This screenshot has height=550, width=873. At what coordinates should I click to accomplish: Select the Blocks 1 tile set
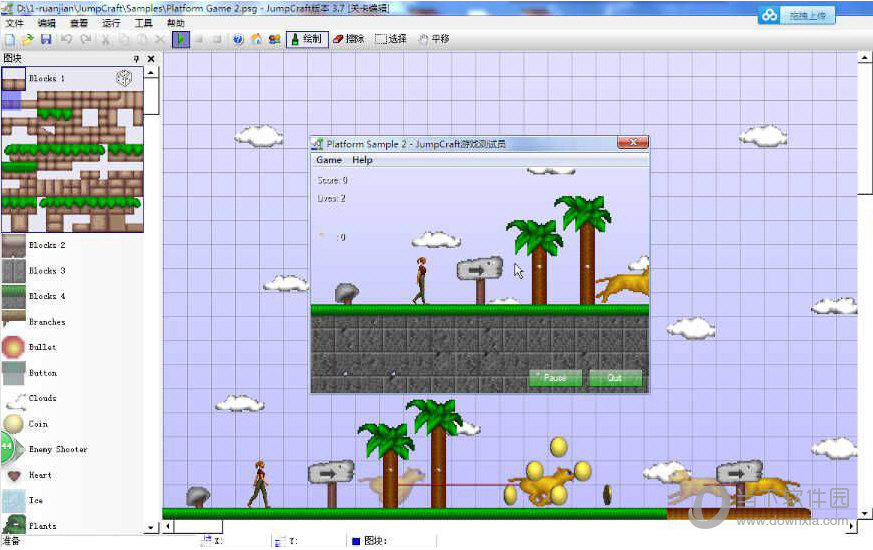tap(72, 78)
